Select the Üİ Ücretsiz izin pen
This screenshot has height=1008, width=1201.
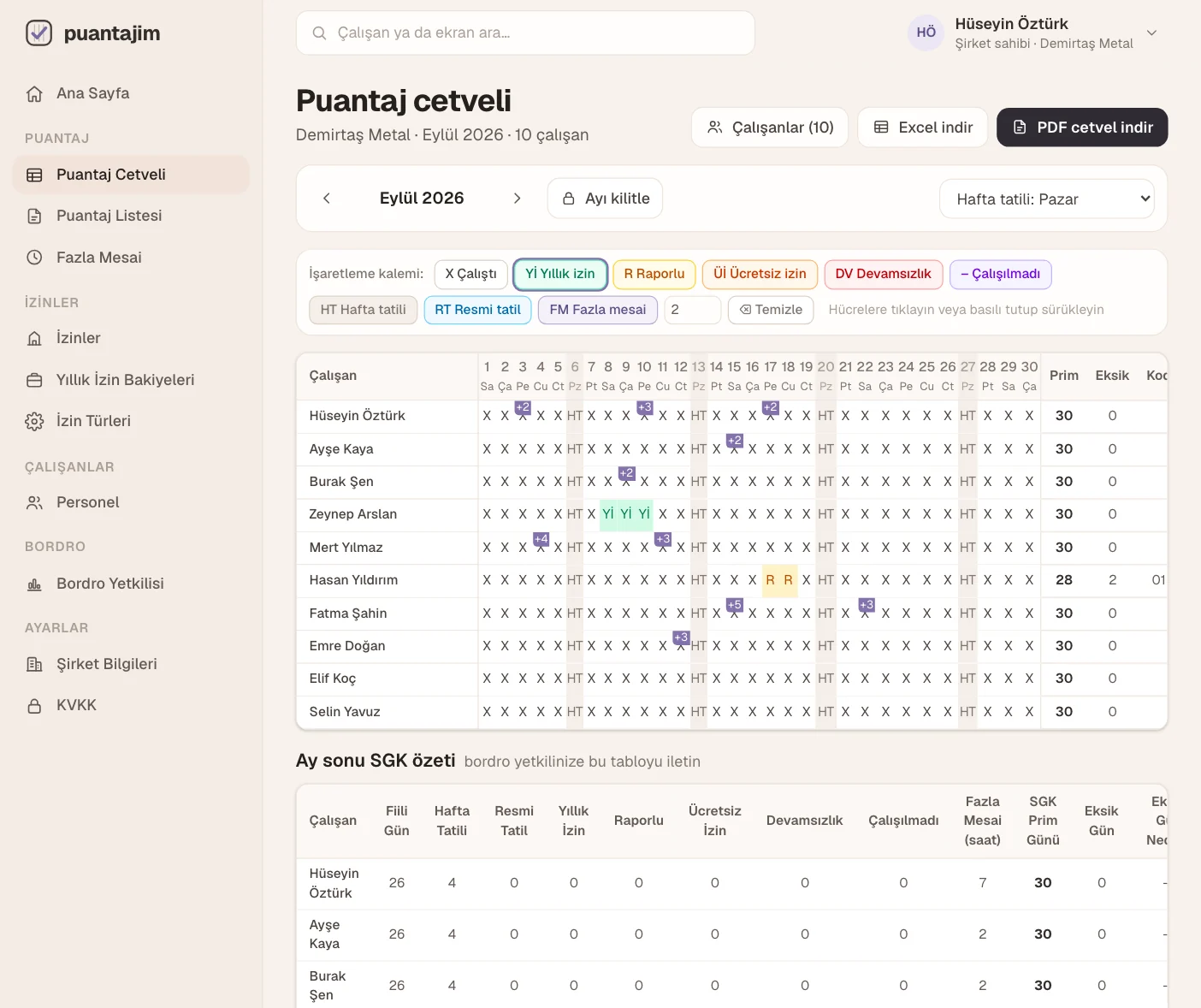click(760, 274)
